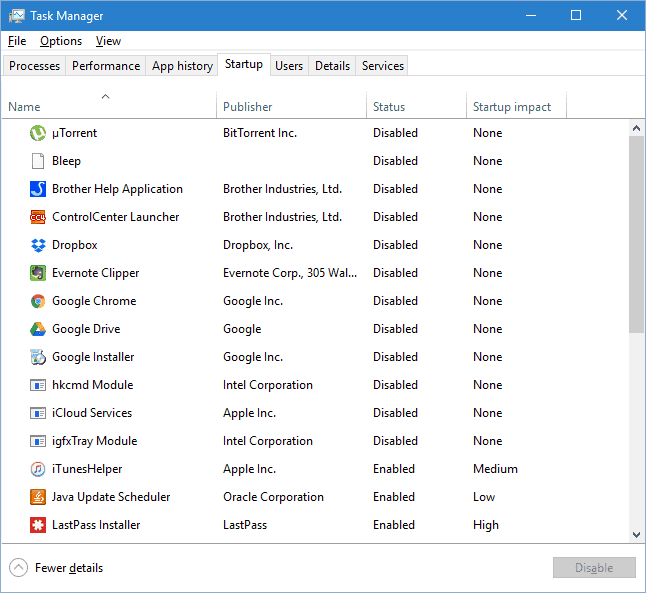
Task: Open the View menu
Action: 108,41
